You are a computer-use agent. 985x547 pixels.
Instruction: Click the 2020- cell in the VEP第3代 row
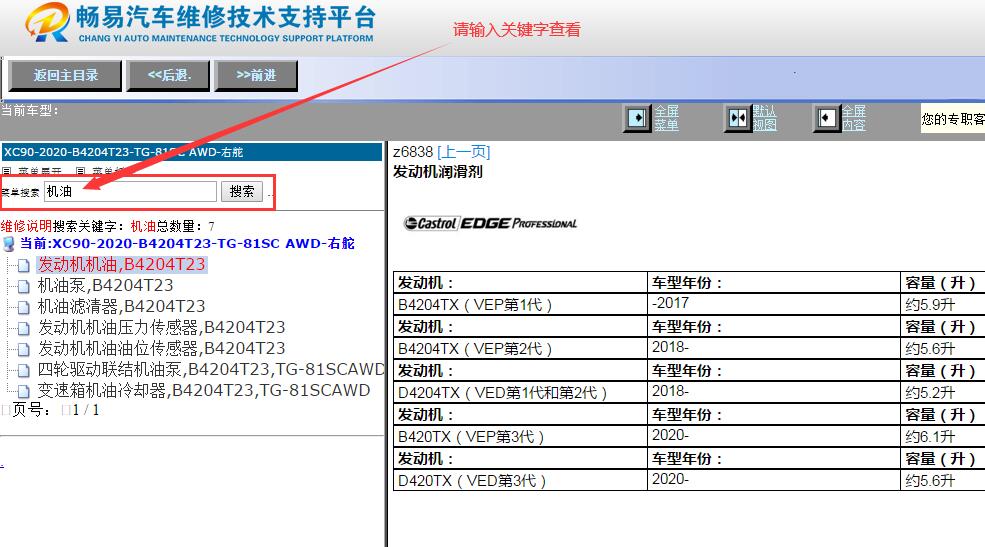coord(774,436)
